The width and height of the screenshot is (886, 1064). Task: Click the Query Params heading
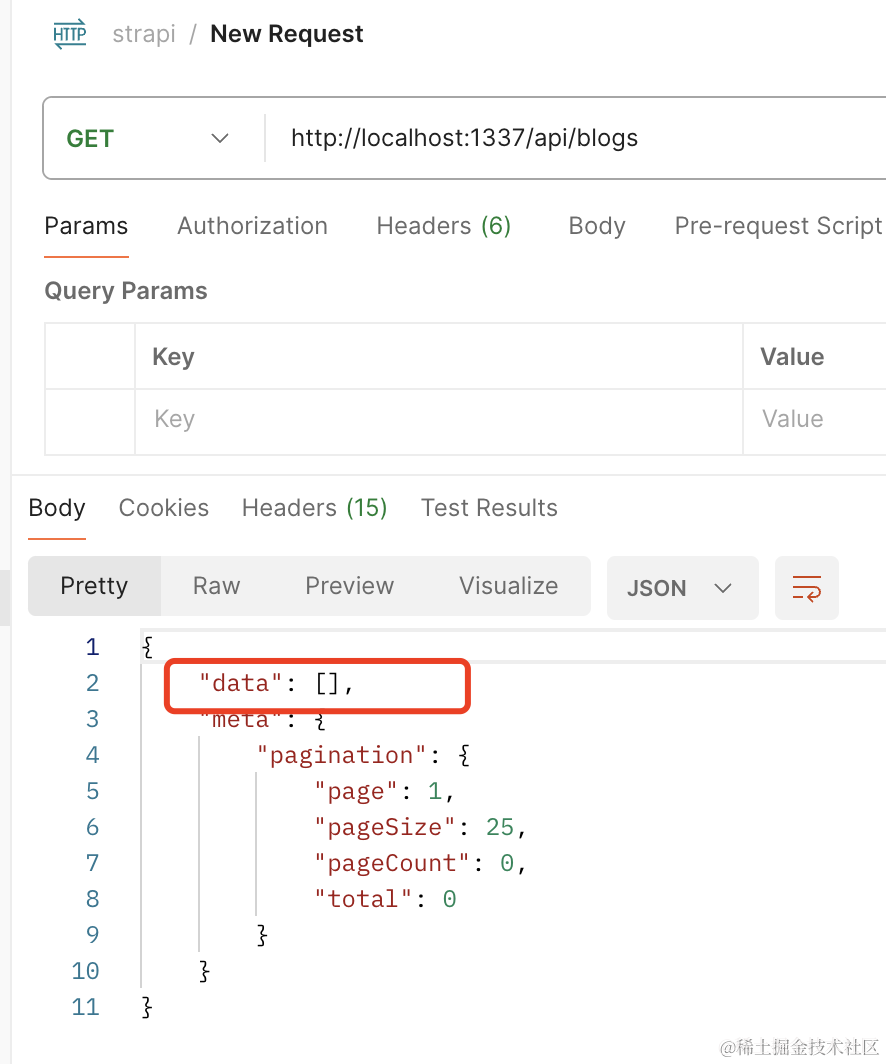pos(126,291)
